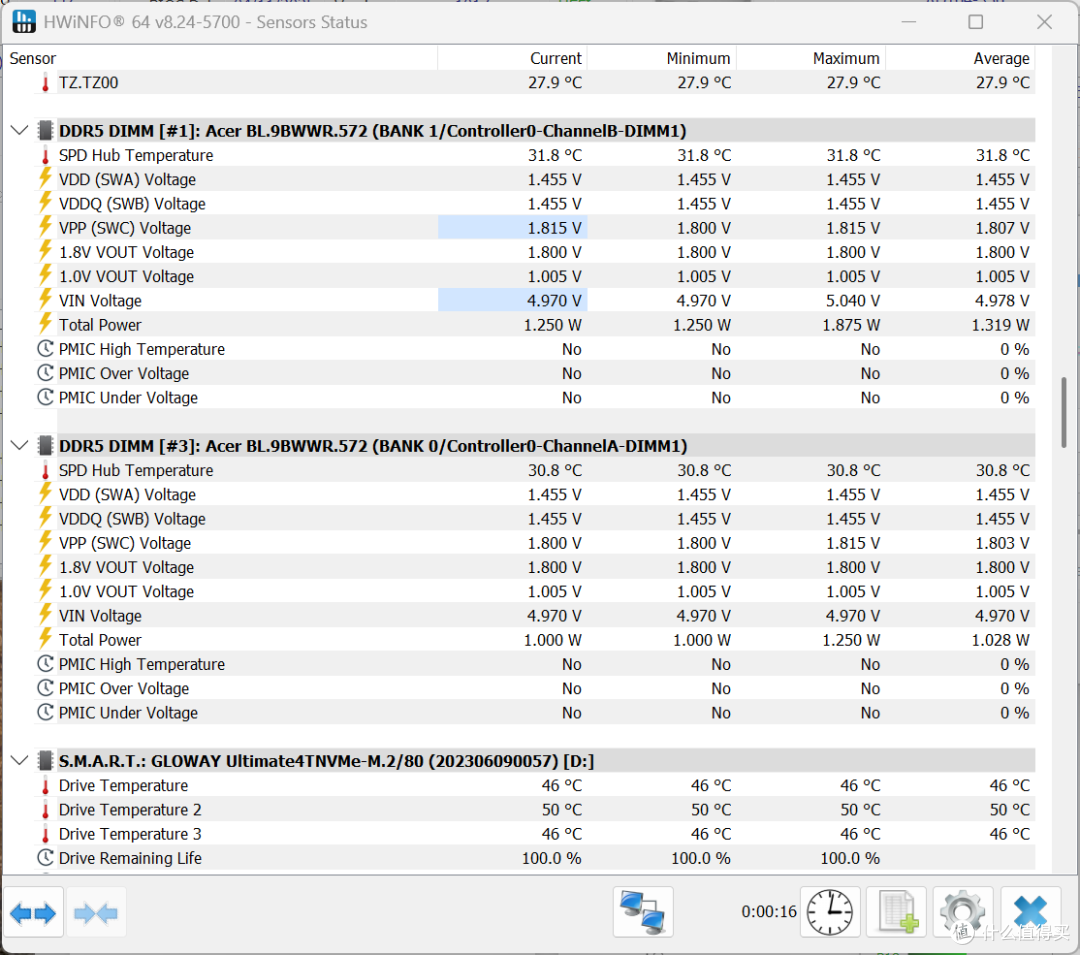Click clock icon of DIMM [#1] PMIC High Temperature
Image resolution: width=1080 pixels, height=955 pixels.
pyautogui.click(x=45, y=349)
